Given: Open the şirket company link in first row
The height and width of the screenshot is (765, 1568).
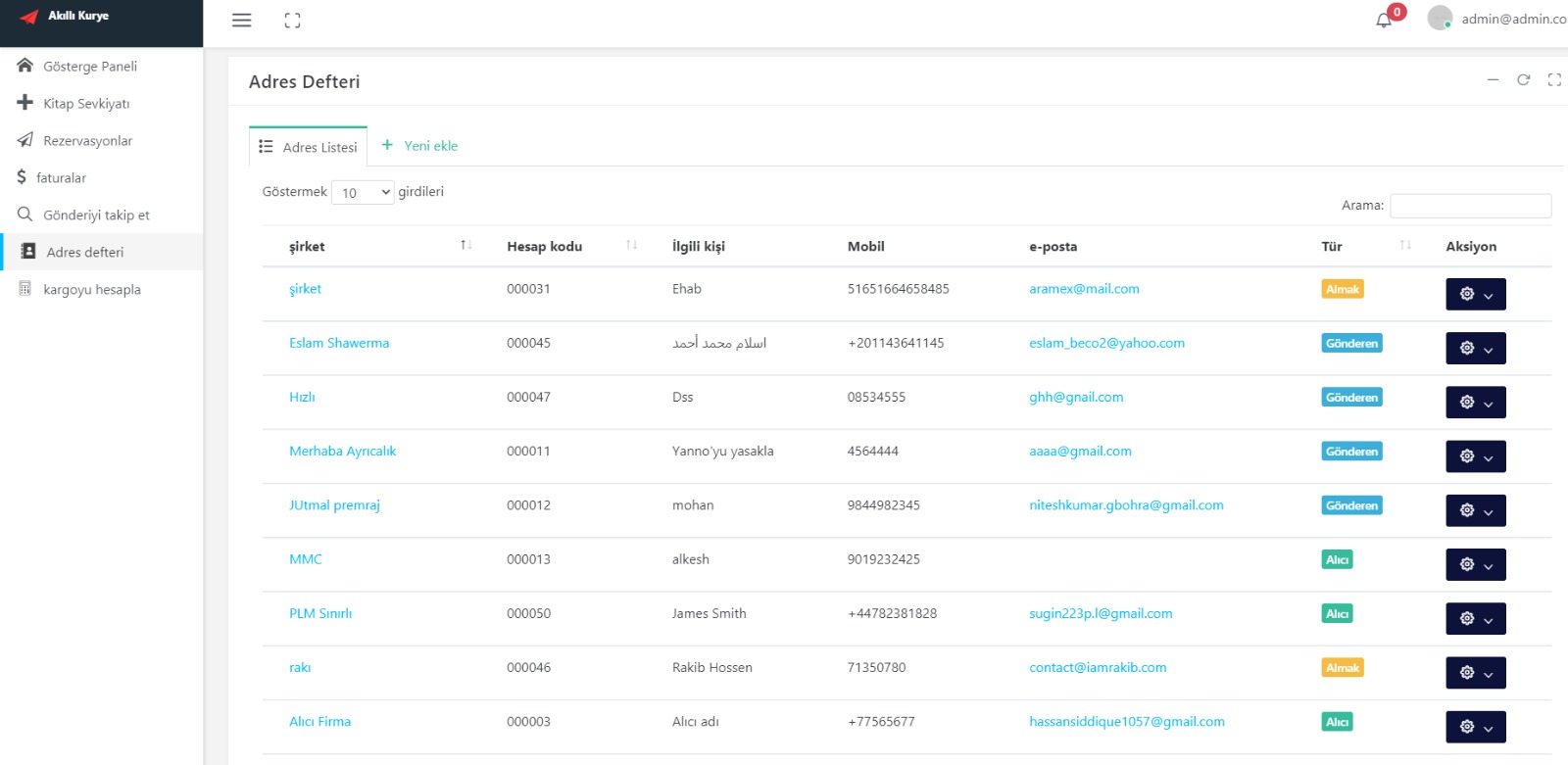Looking at the screenshot, I should point(305,289).
